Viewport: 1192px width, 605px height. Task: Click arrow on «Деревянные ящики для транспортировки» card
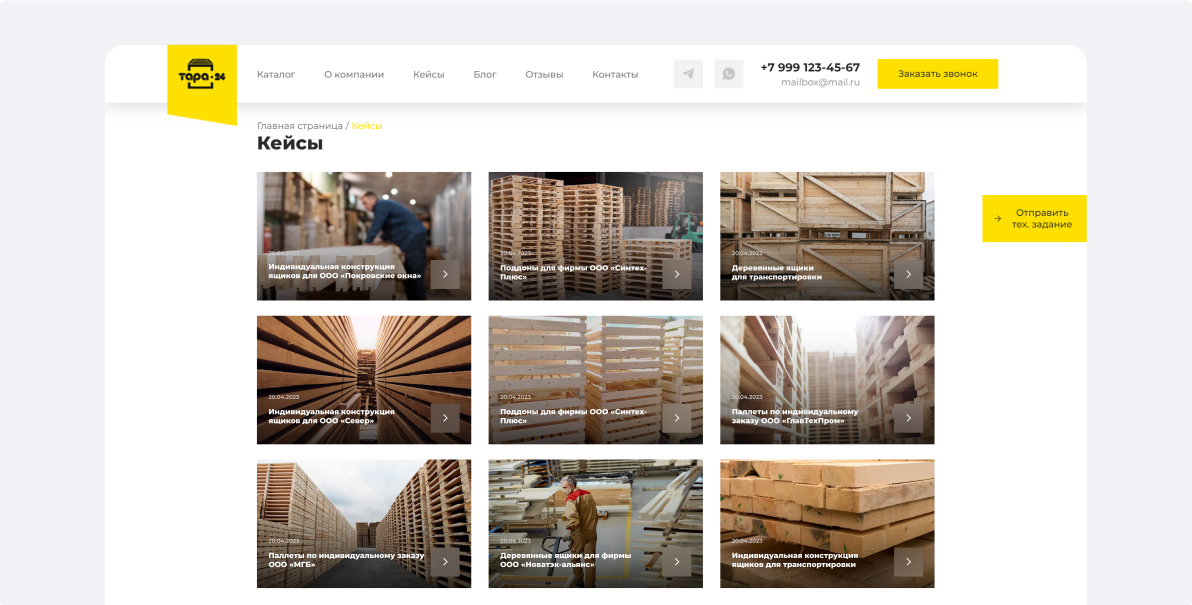click(x=908, y=274)
